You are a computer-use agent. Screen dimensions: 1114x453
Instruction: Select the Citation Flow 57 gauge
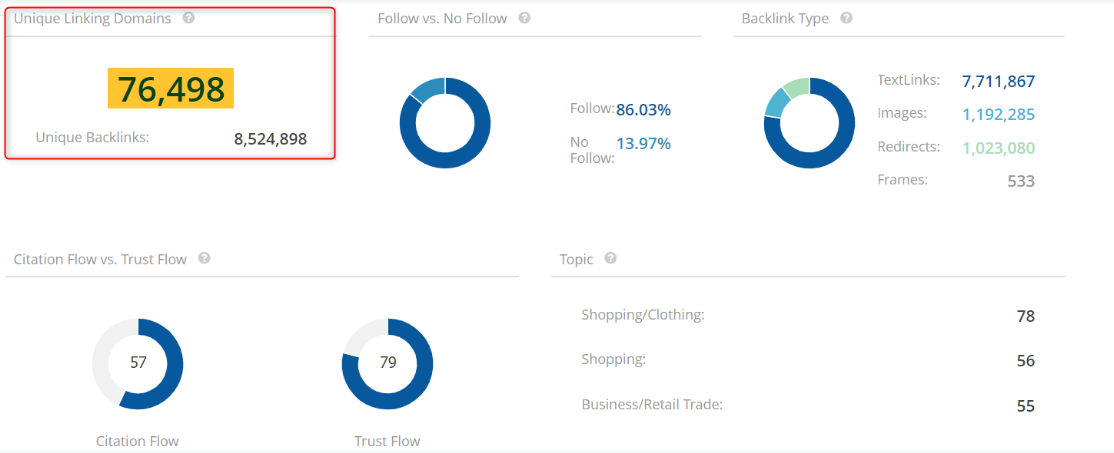[x=138, y=364]
